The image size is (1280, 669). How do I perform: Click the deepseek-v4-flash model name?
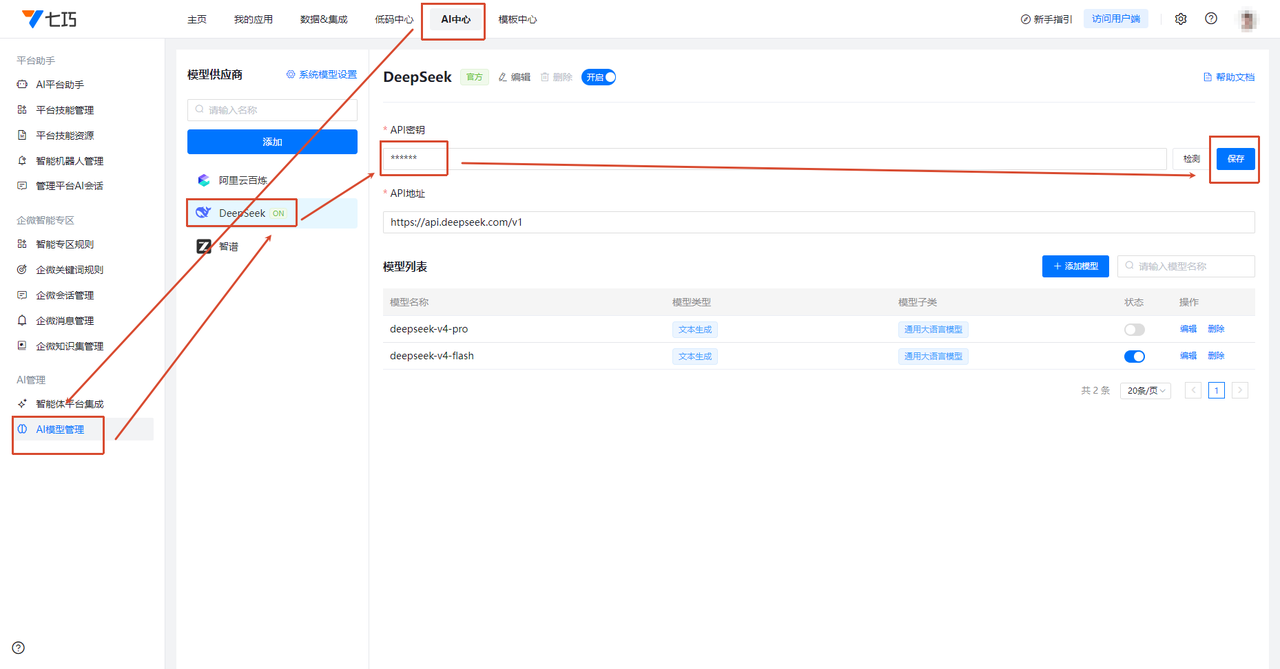432,356
